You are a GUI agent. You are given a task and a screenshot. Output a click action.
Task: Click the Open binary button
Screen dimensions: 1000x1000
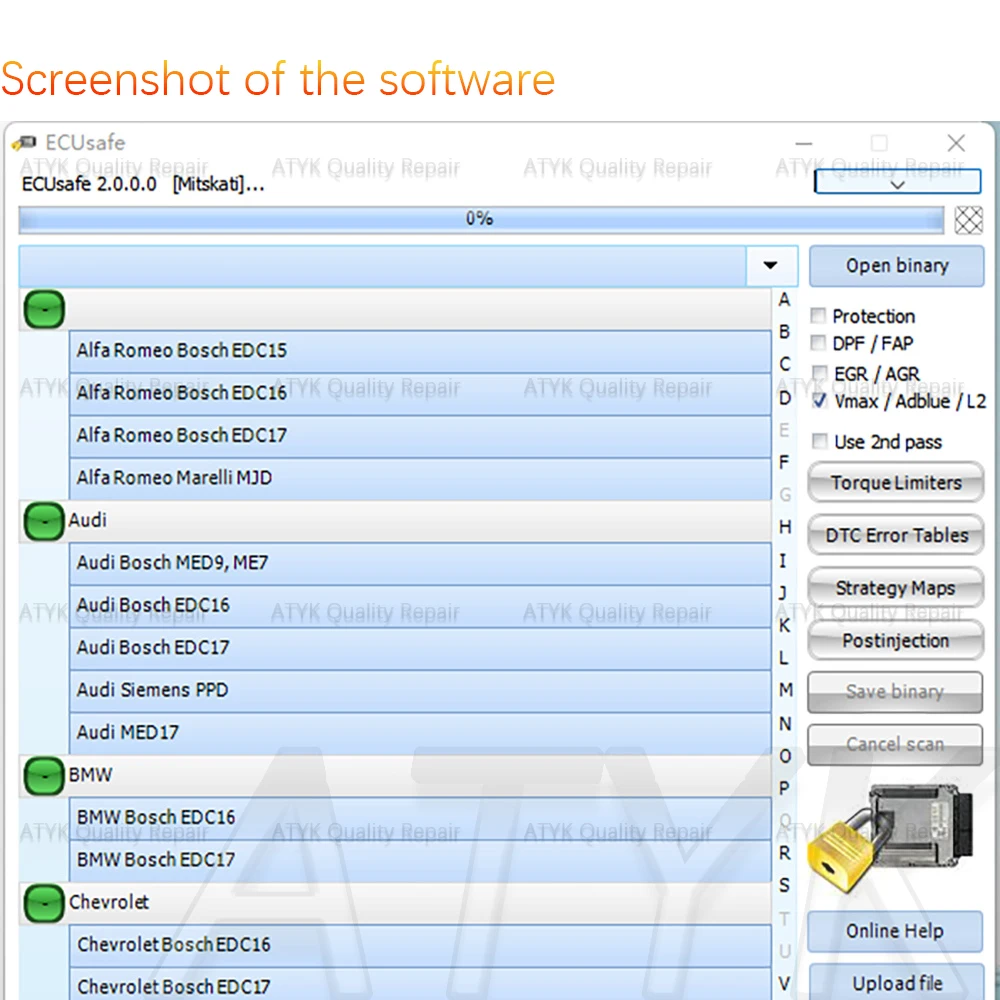(897, 266)
